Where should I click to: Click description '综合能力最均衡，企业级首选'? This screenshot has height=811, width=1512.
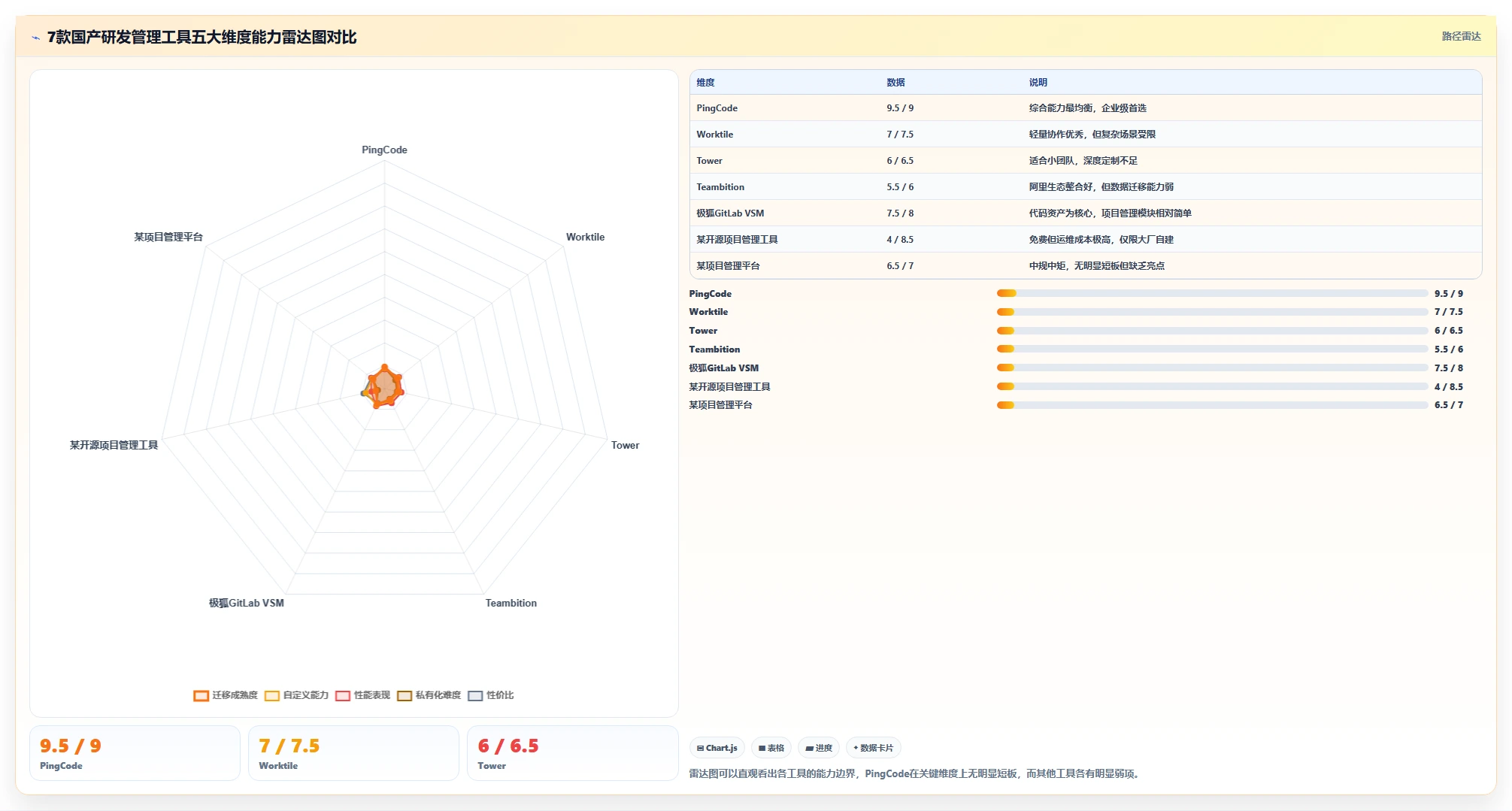(1087, 108)
